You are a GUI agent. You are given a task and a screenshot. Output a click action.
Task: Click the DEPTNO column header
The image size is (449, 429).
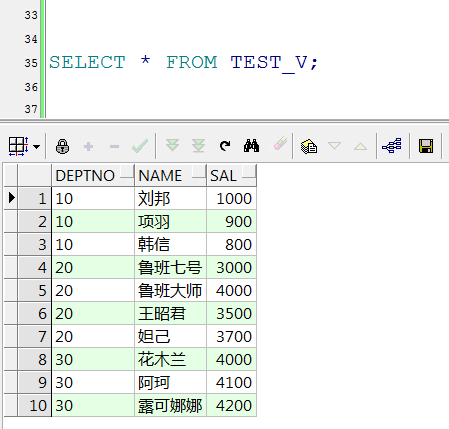[x=93, y=175]
